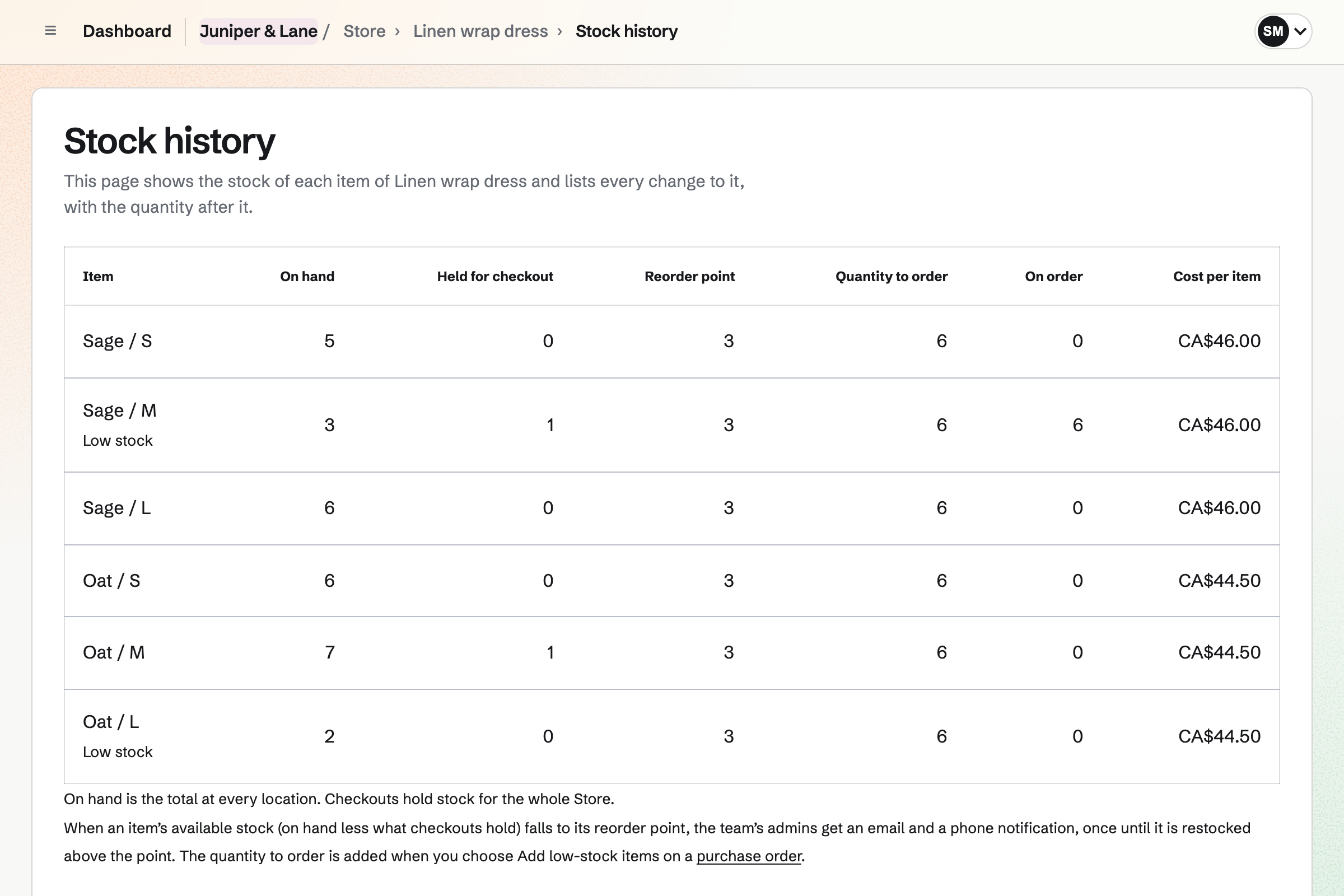Screen dimensions: 1344x896
Task: Select the Sage / L item name
Action: click(x=116, y=508)
